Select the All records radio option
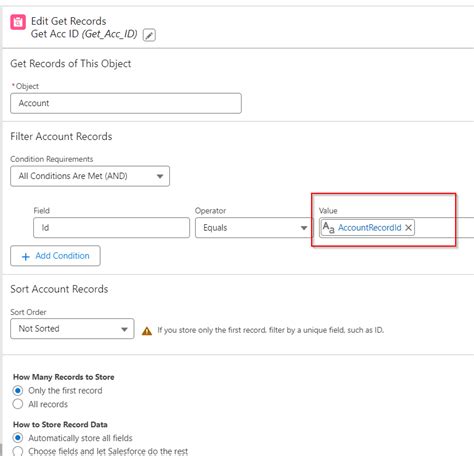This screenshot has height=456, width=474. click(x=18, y=404)
